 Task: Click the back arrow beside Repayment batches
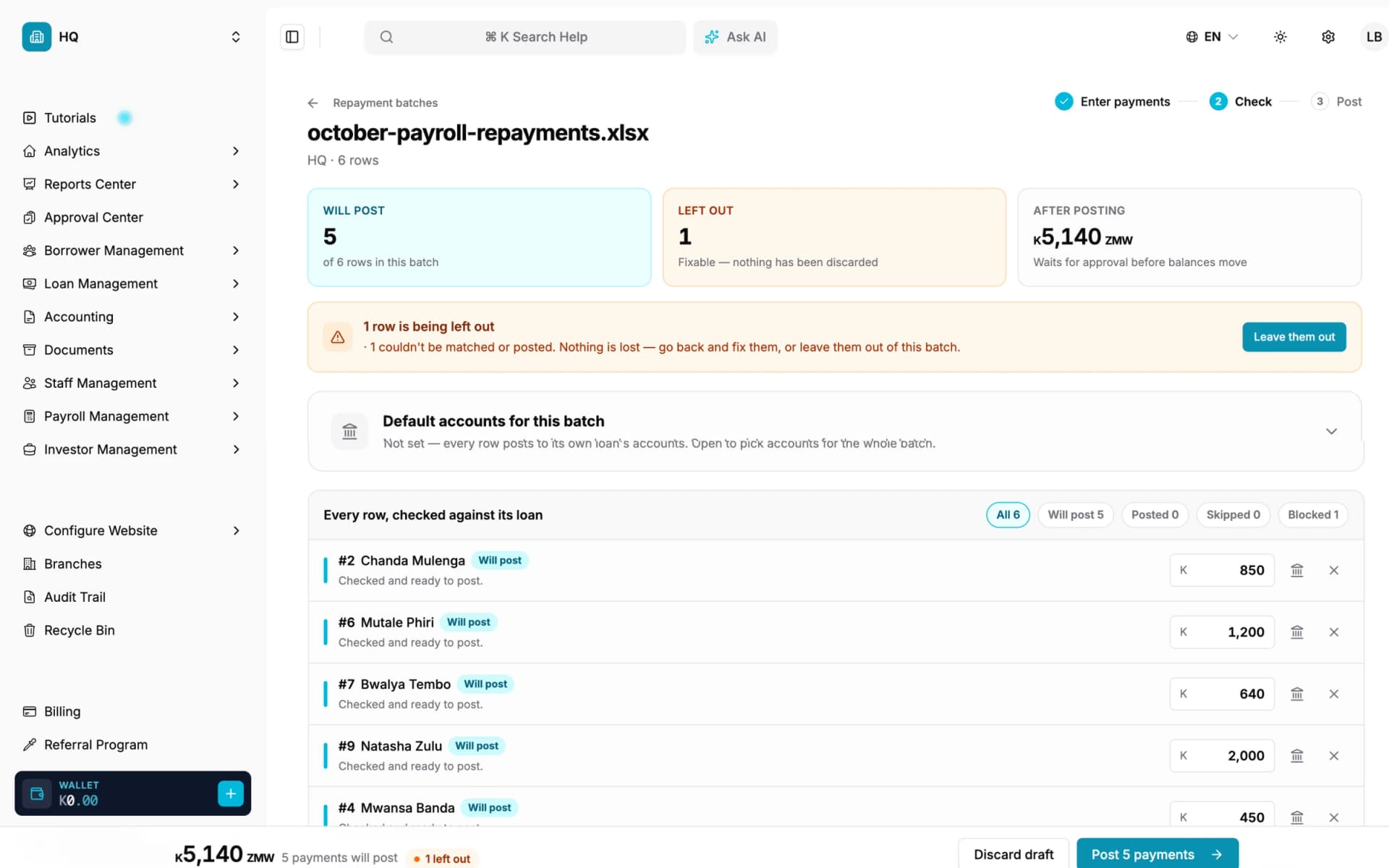tap(313, 103)
